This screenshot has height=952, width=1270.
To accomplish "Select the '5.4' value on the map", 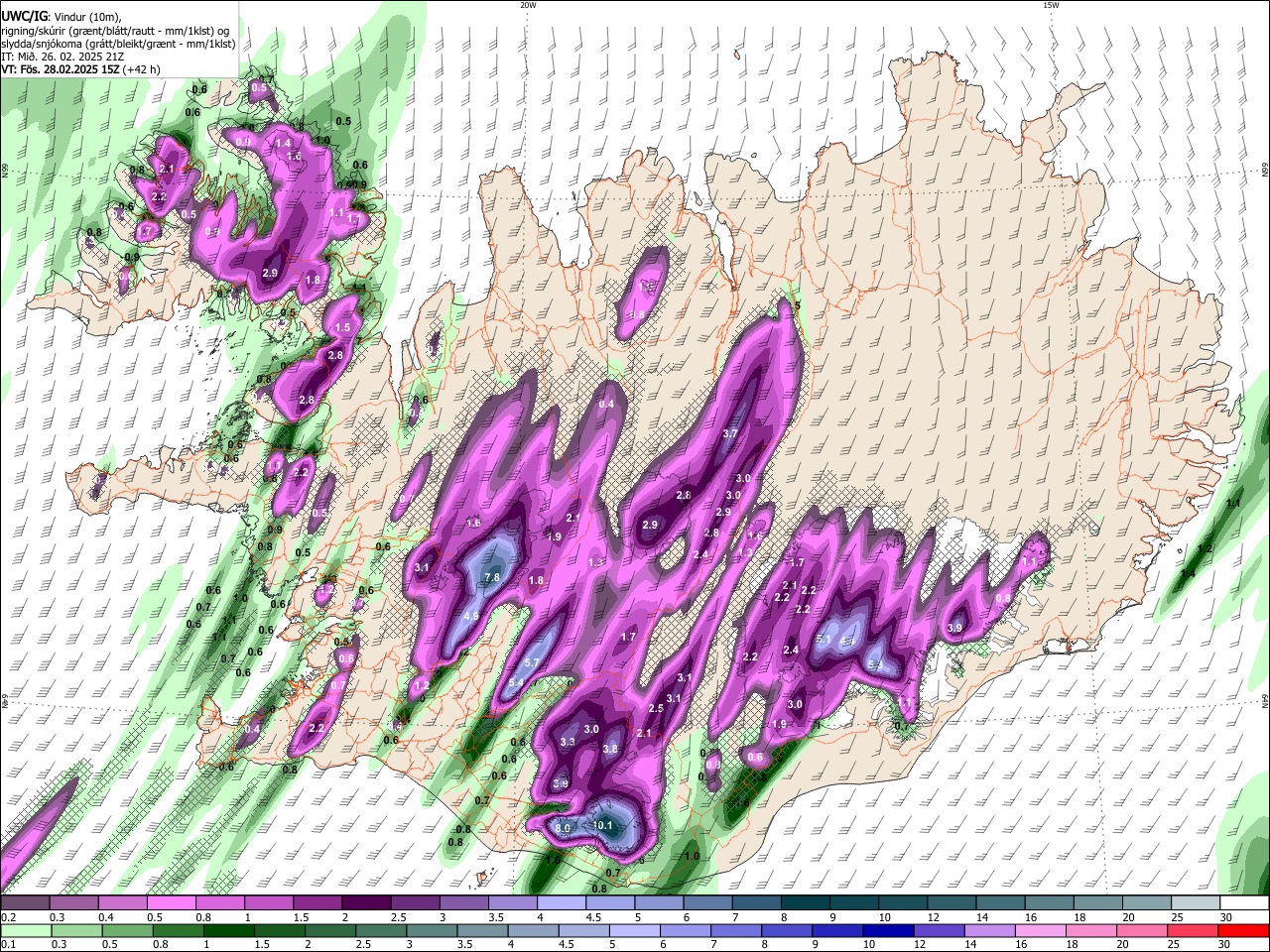I will pyautogui.click(x=516, y=683).
